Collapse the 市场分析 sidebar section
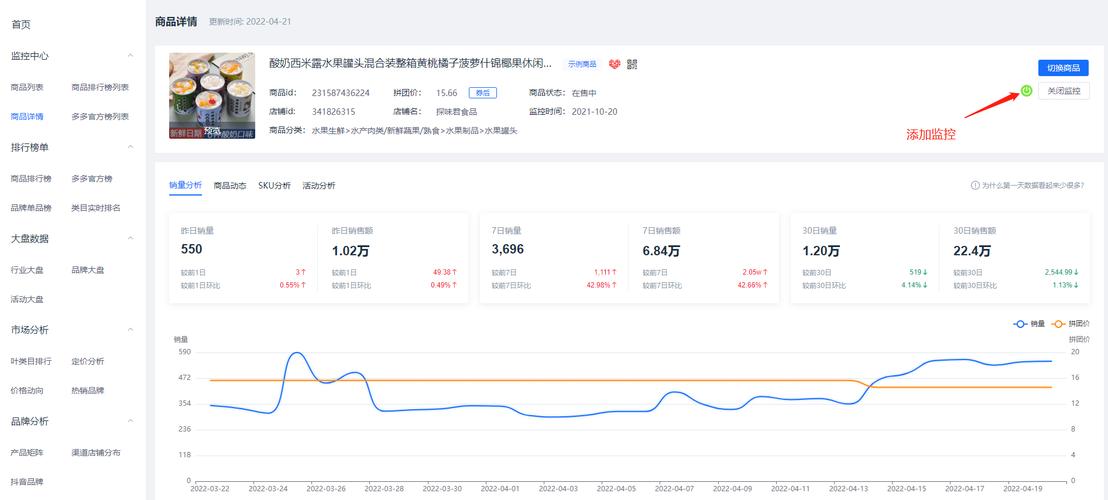This screenshot has width=1108, height=500. tap(130, 329)
